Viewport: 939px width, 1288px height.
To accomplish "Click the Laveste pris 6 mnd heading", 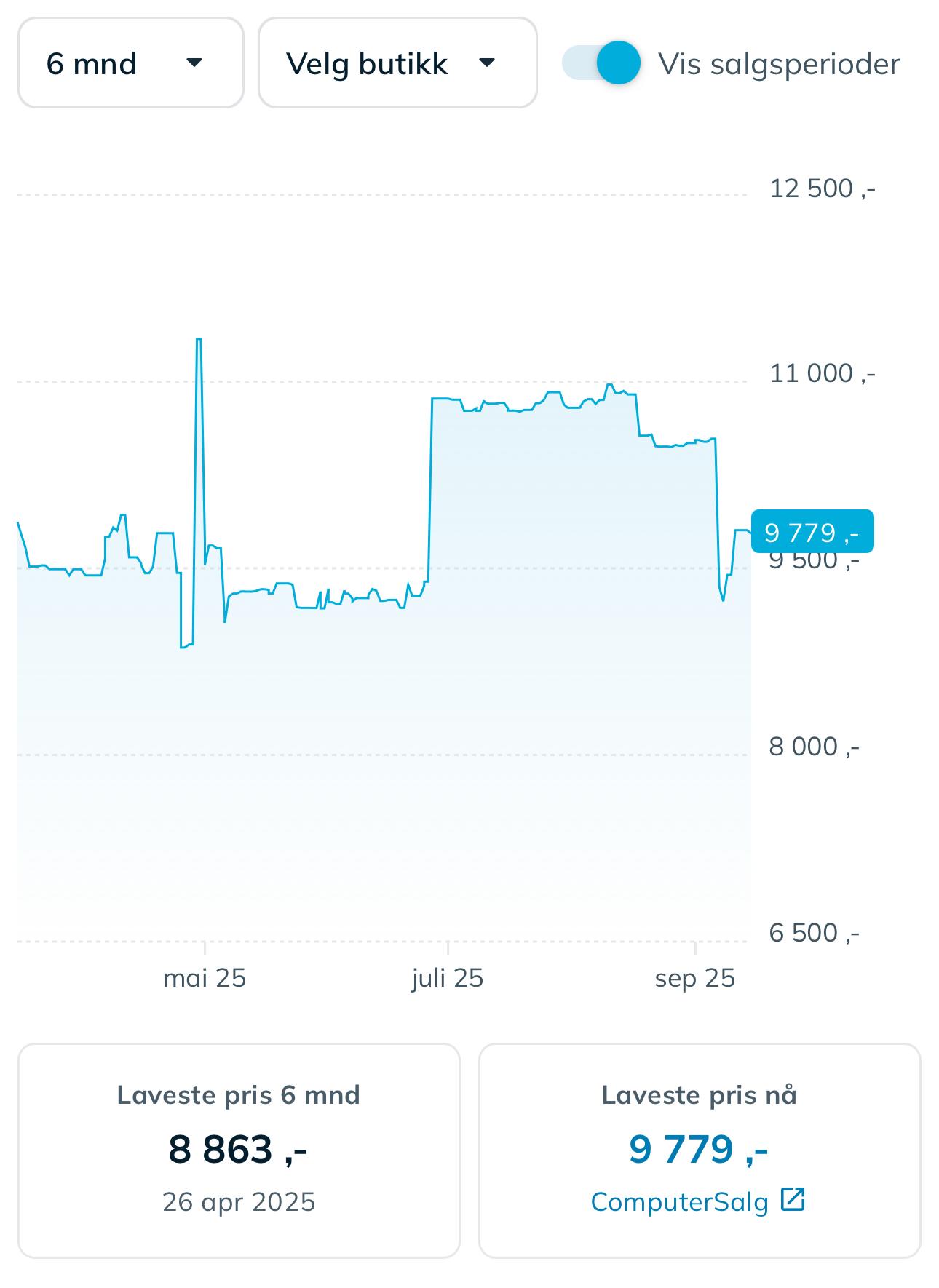I will [x=239, y=1095].
